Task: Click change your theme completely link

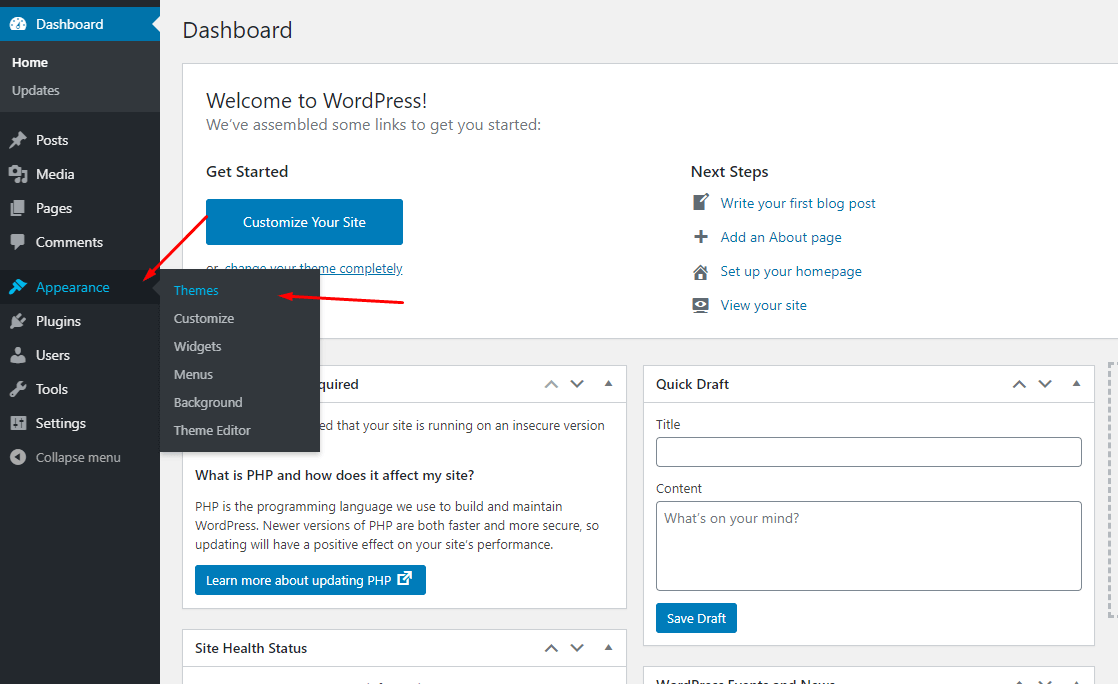Action: click(314, 268)
